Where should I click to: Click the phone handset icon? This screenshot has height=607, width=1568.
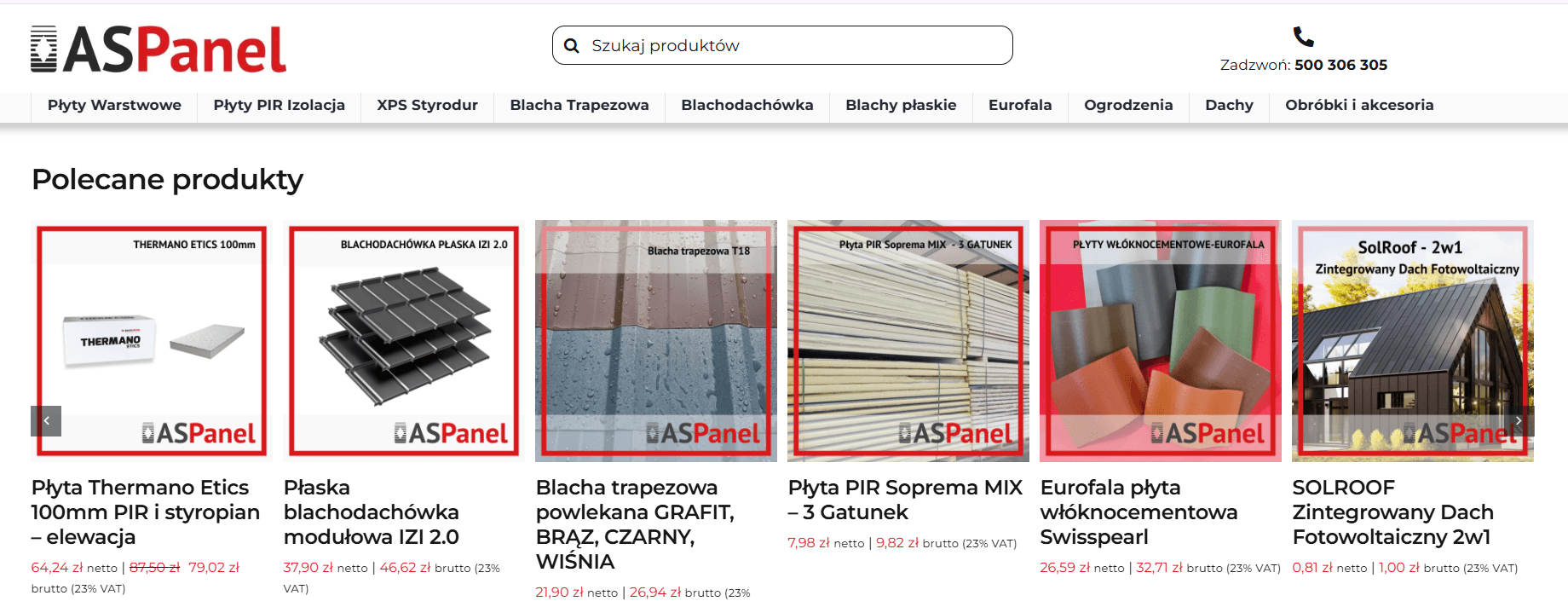(x=1303, y=37)
